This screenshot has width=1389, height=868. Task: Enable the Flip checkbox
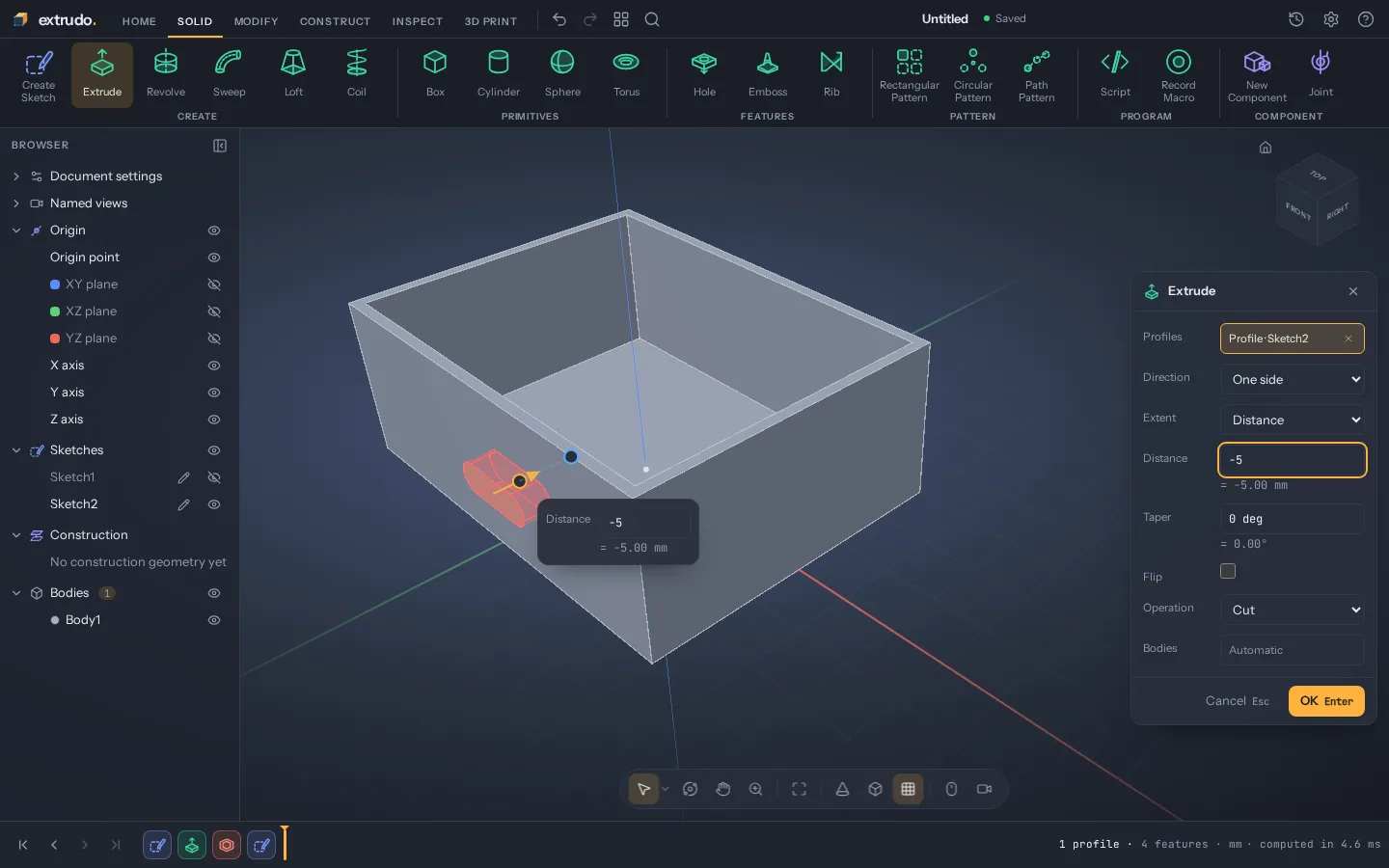tap(1228, 571)
